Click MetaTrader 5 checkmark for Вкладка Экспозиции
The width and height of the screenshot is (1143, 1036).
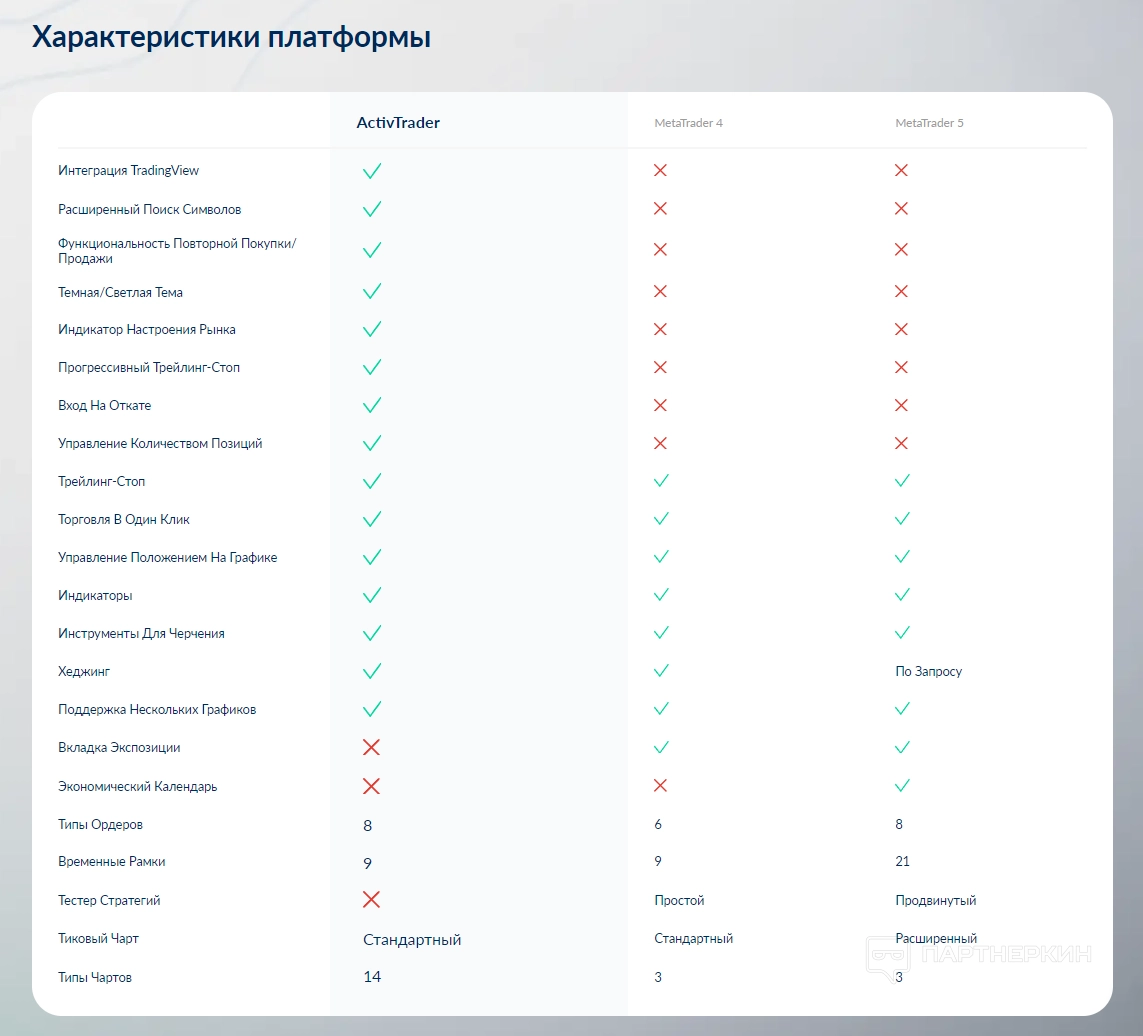(902, 747)
